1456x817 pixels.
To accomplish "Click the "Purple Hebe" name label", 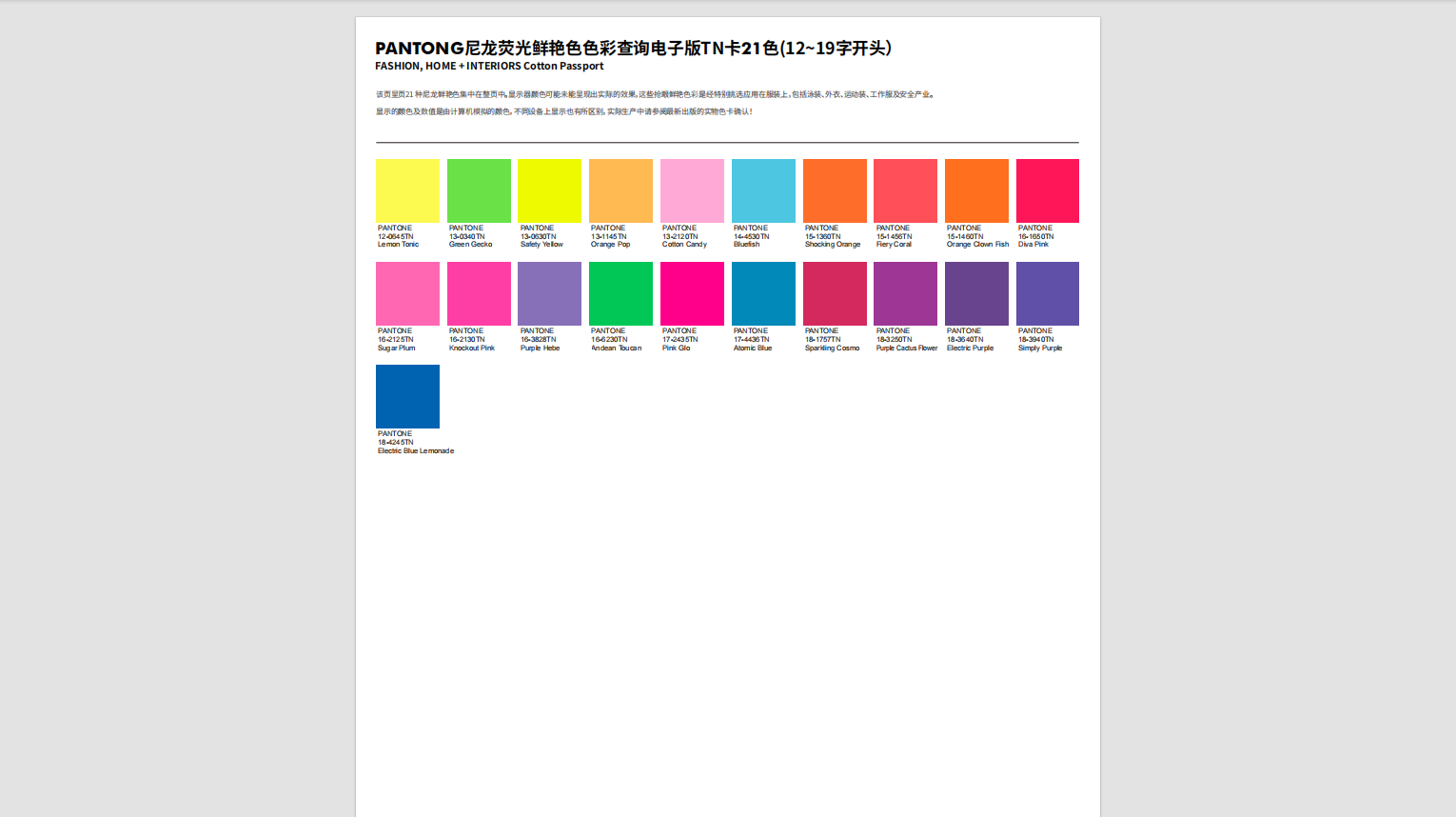I will tap(540, 348).
